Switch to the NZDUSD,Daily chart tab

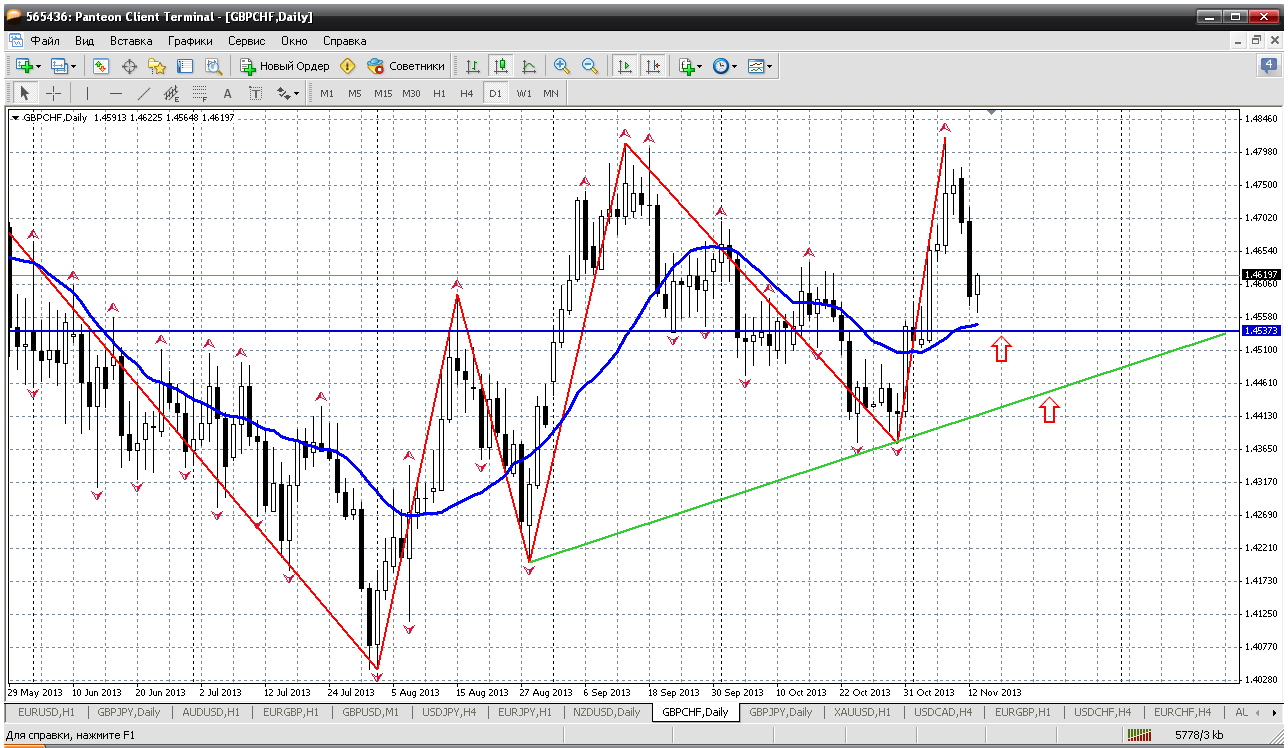pyautogui.click(x=608, y=712)
